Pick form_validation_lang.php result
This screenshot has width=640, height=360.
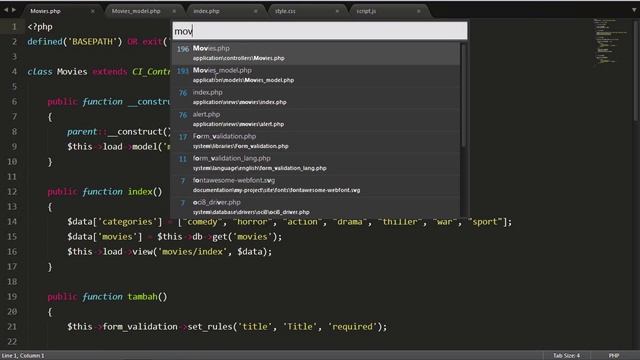pos(316,163)
